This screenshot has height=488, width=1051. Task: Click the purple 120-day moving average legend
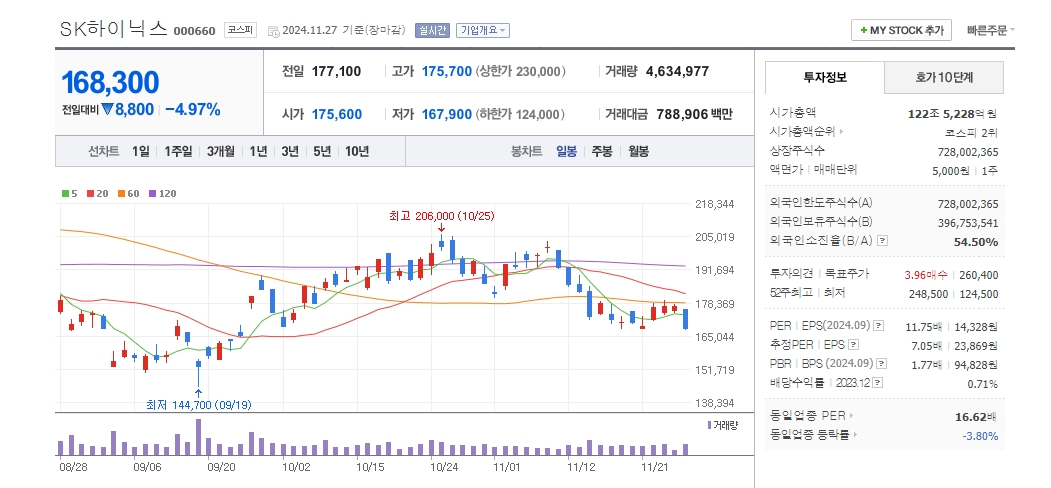point(162,194)
